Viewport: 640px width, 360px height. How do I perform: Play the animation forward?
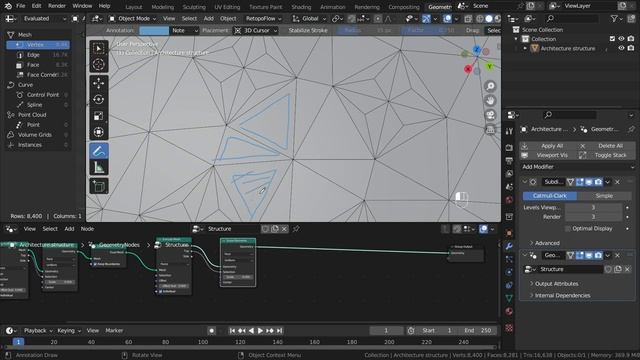point(260,331)
